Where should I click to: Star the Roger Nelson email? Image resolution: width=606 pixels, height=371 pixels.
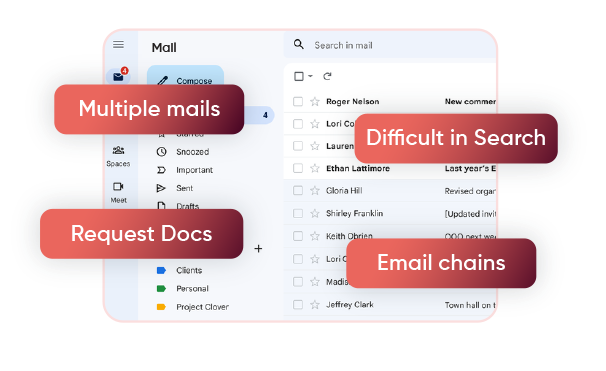[315, 102]
